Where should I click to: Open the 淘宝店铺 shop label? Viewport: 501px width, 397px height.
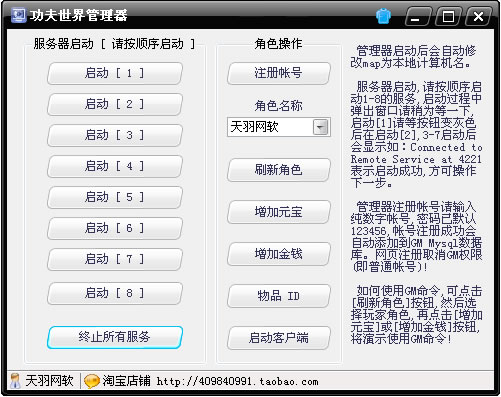coord(126,381)
